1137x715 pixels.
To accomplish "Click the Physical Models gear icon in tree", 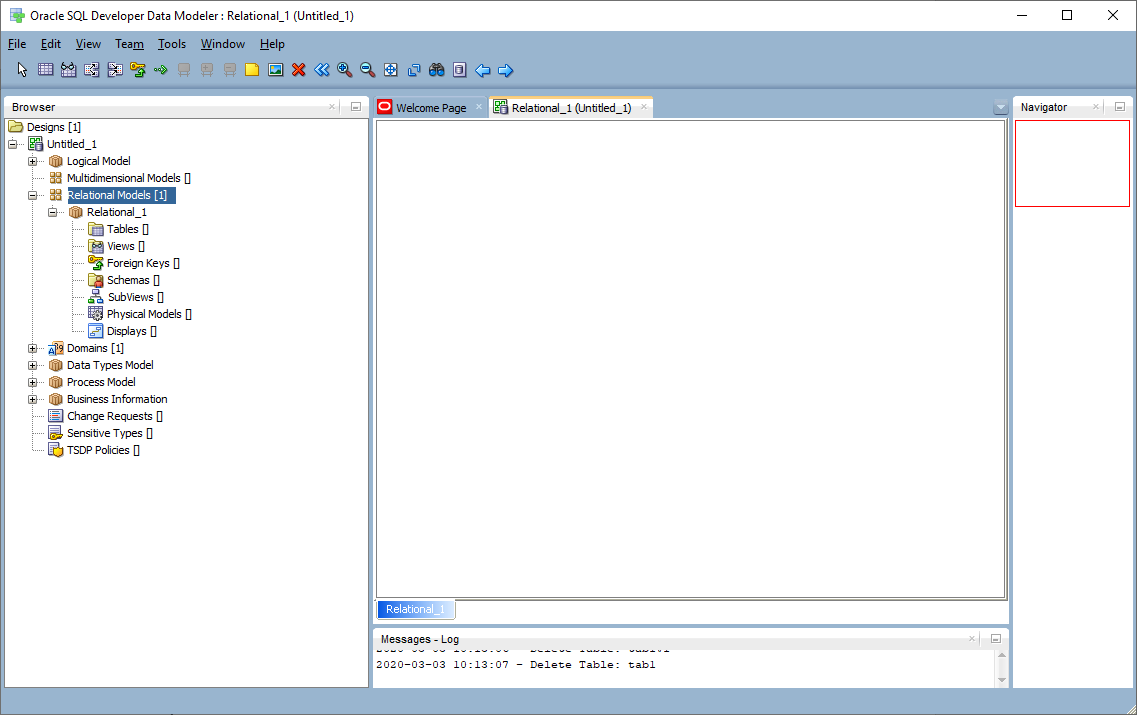I will [96, 314].
